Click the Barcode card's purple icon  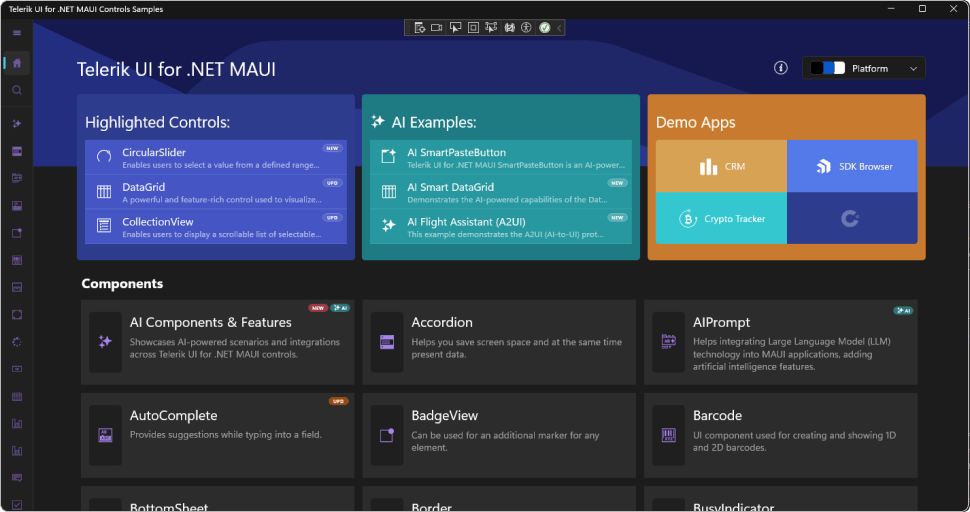point(669,435)
